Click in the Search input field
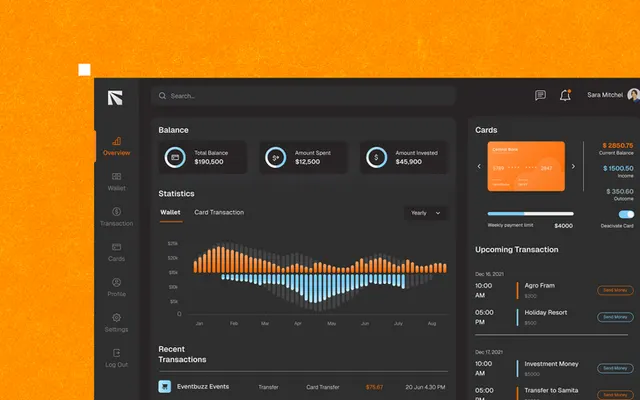Image resolution: width=640 pixels, height=400 pixels. pos(303,96)
